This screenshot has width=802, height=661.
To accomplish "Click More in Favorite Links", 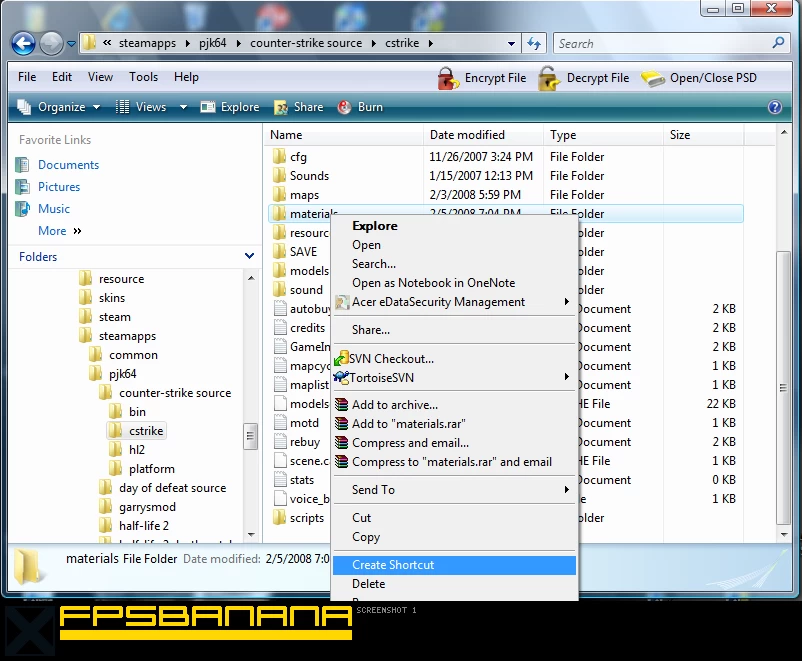I will [x=52, y=231].
